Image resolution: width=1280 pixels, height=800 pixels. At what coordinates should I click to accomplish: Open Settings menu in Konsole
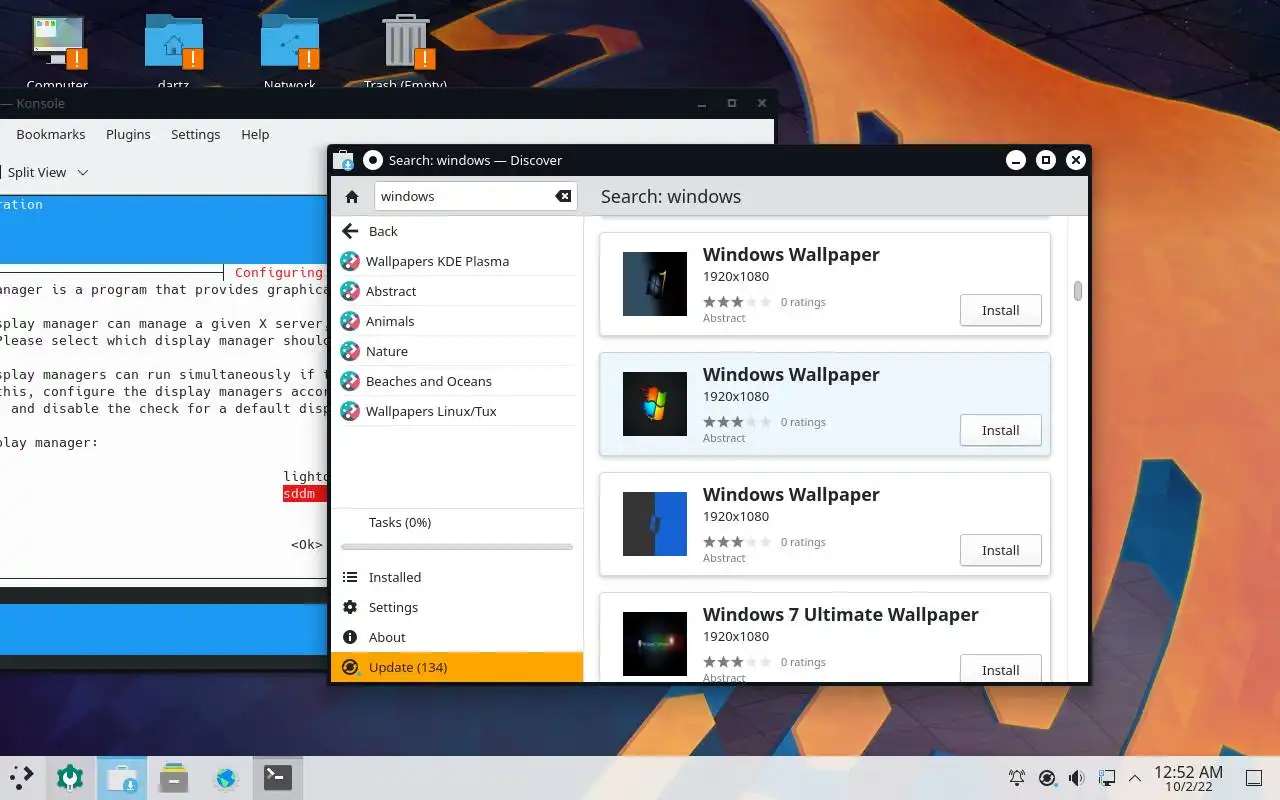[195, 134]
